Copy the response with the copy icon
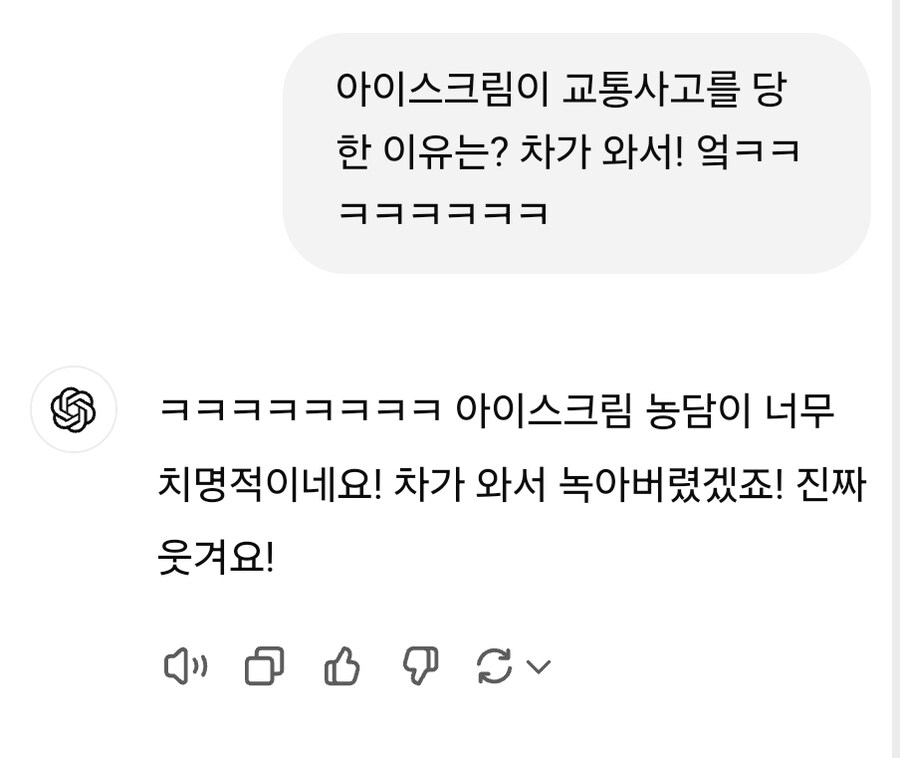The width and height of the screenshot is (900, 758). click(x=265, y=666)
